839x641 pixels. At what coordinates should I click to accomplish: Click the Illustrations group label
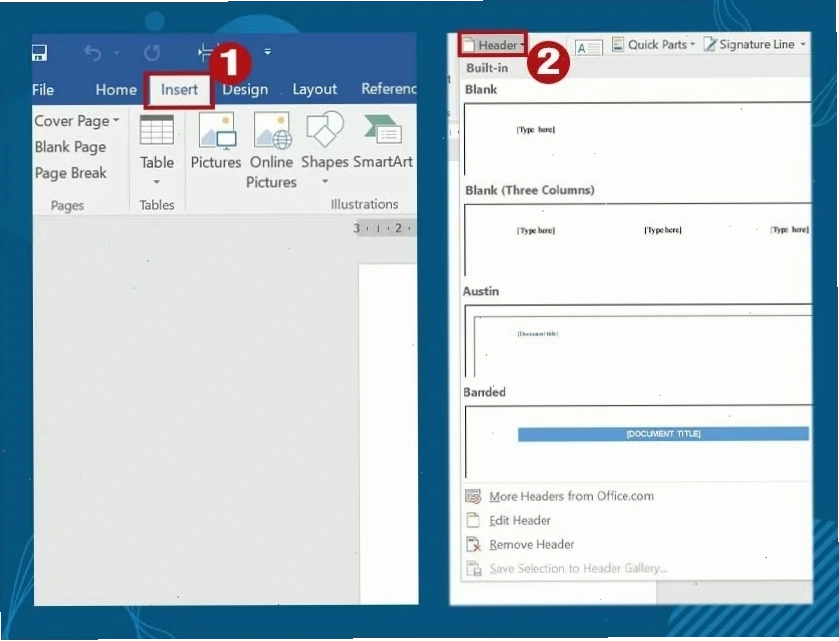click(x=364, y=204)
